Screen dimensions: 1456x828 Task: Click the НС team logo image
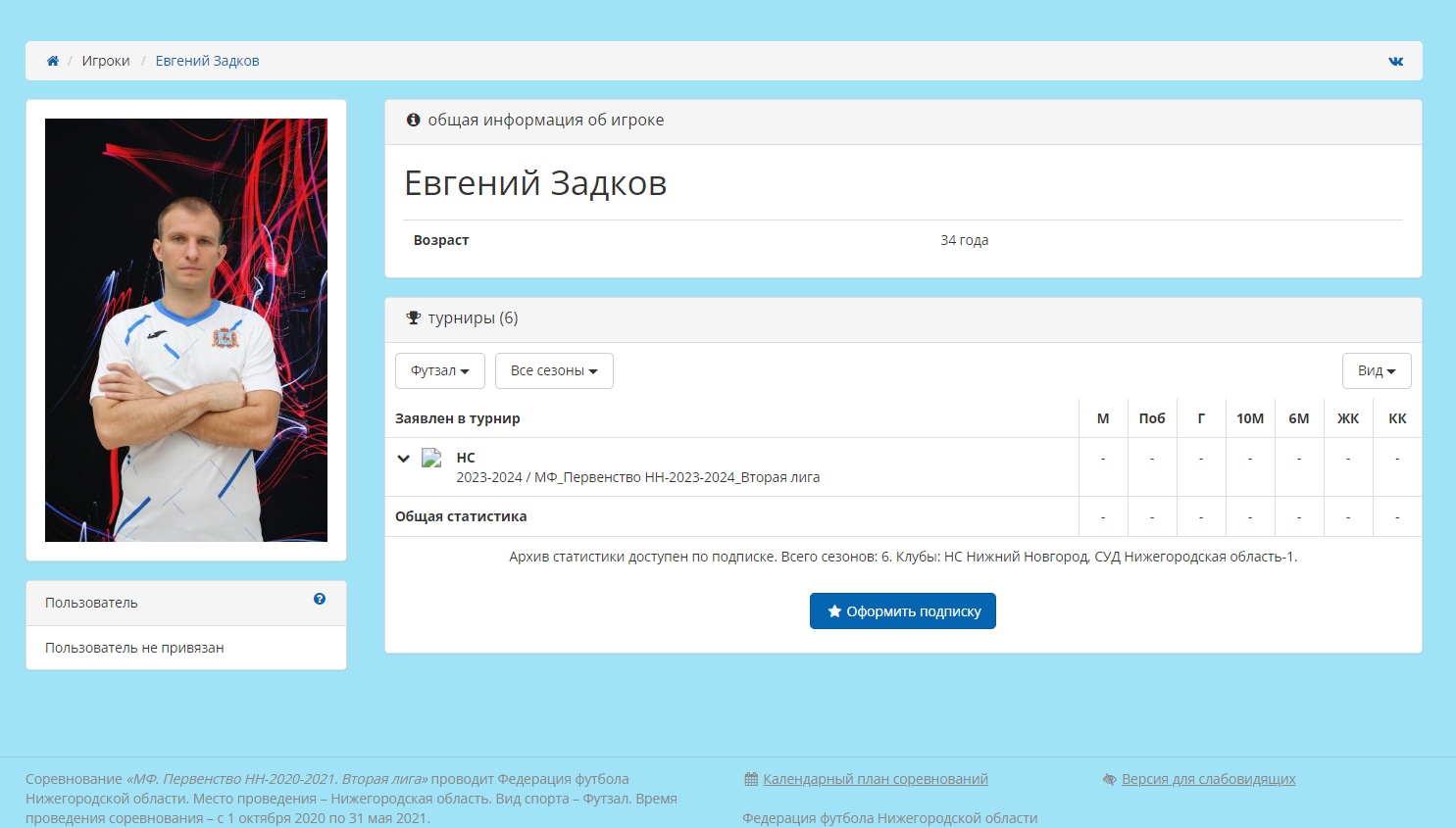(431, 458)
